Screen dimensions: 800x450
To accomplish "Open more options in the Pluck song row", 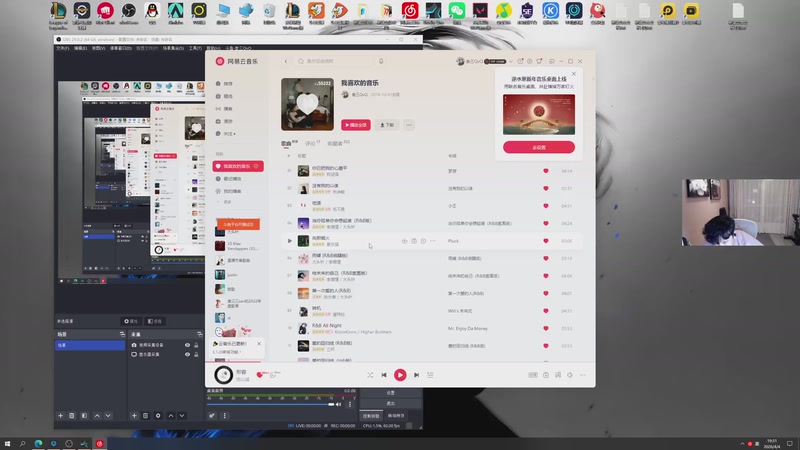I will point(433,241).
